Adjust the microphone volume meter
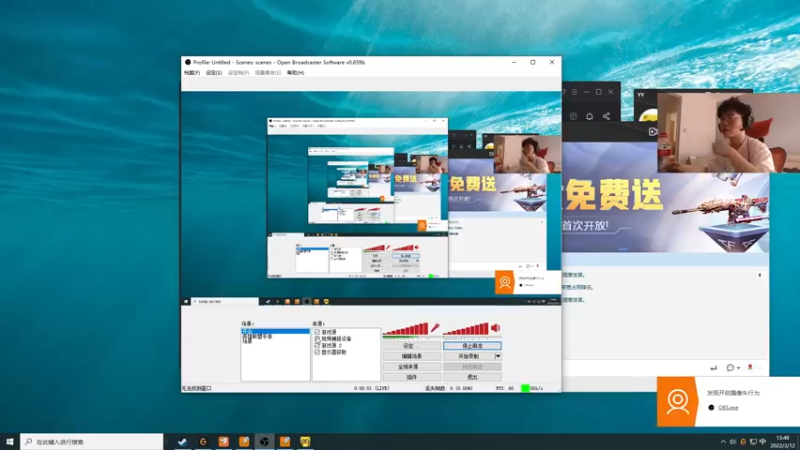 [406, 330]
